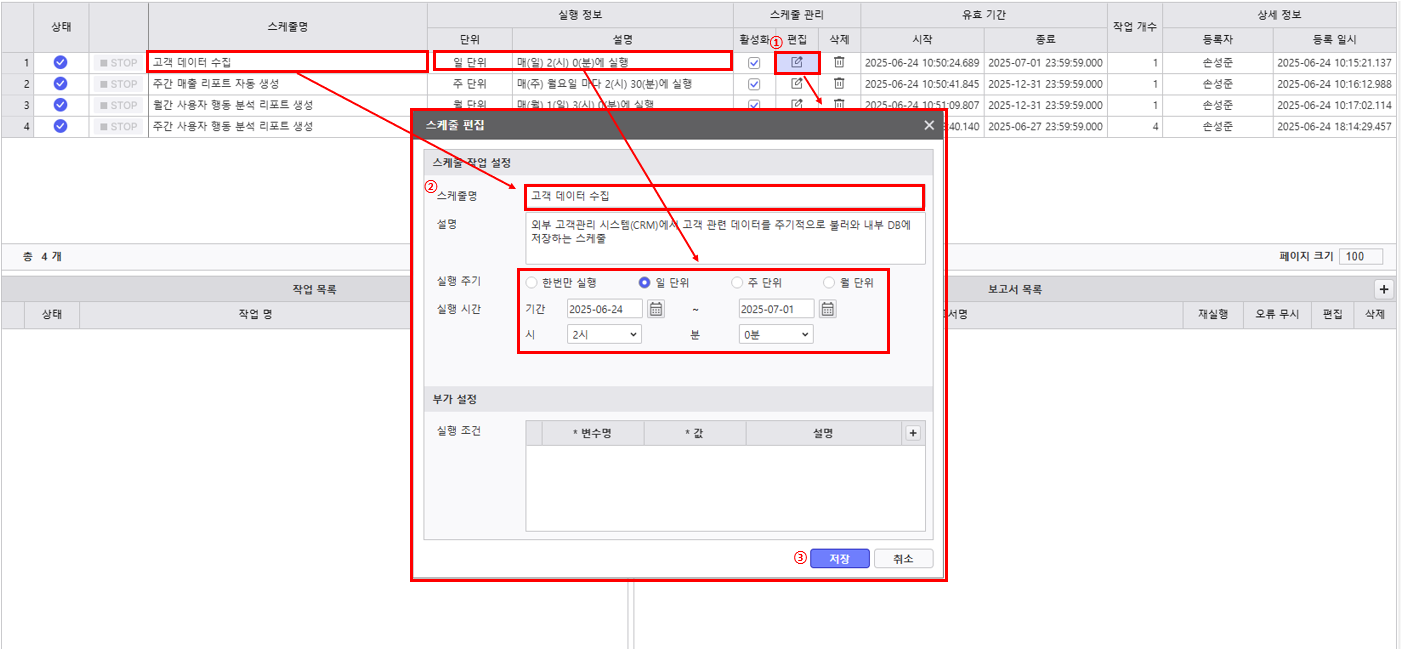Expand the 분 minute dropdown showing 0분

coord(776,334)
